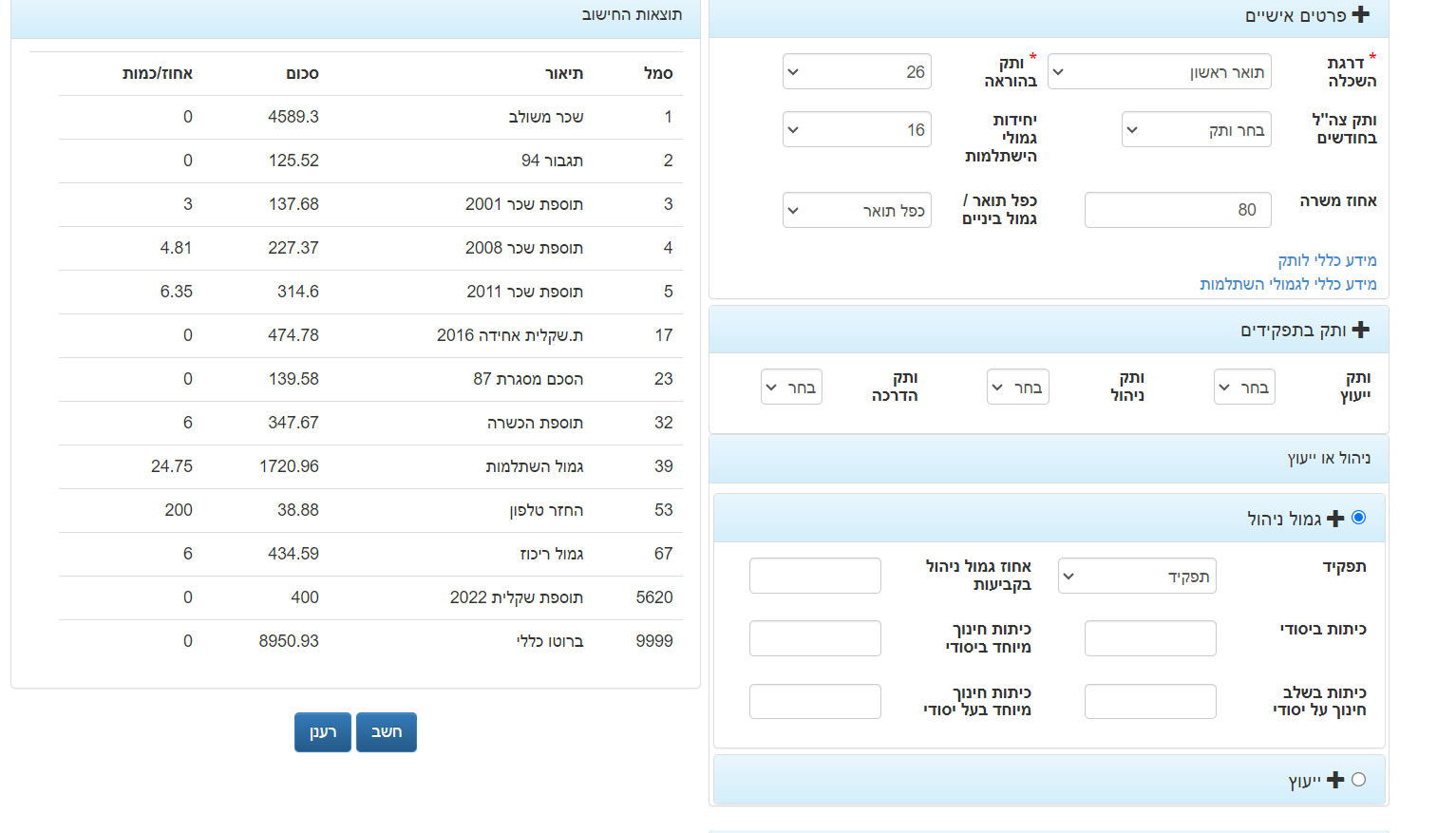The width and height of the screenshot is (1456, 833).
Task: Click the quantity value 200
Action: pos(179,510)
